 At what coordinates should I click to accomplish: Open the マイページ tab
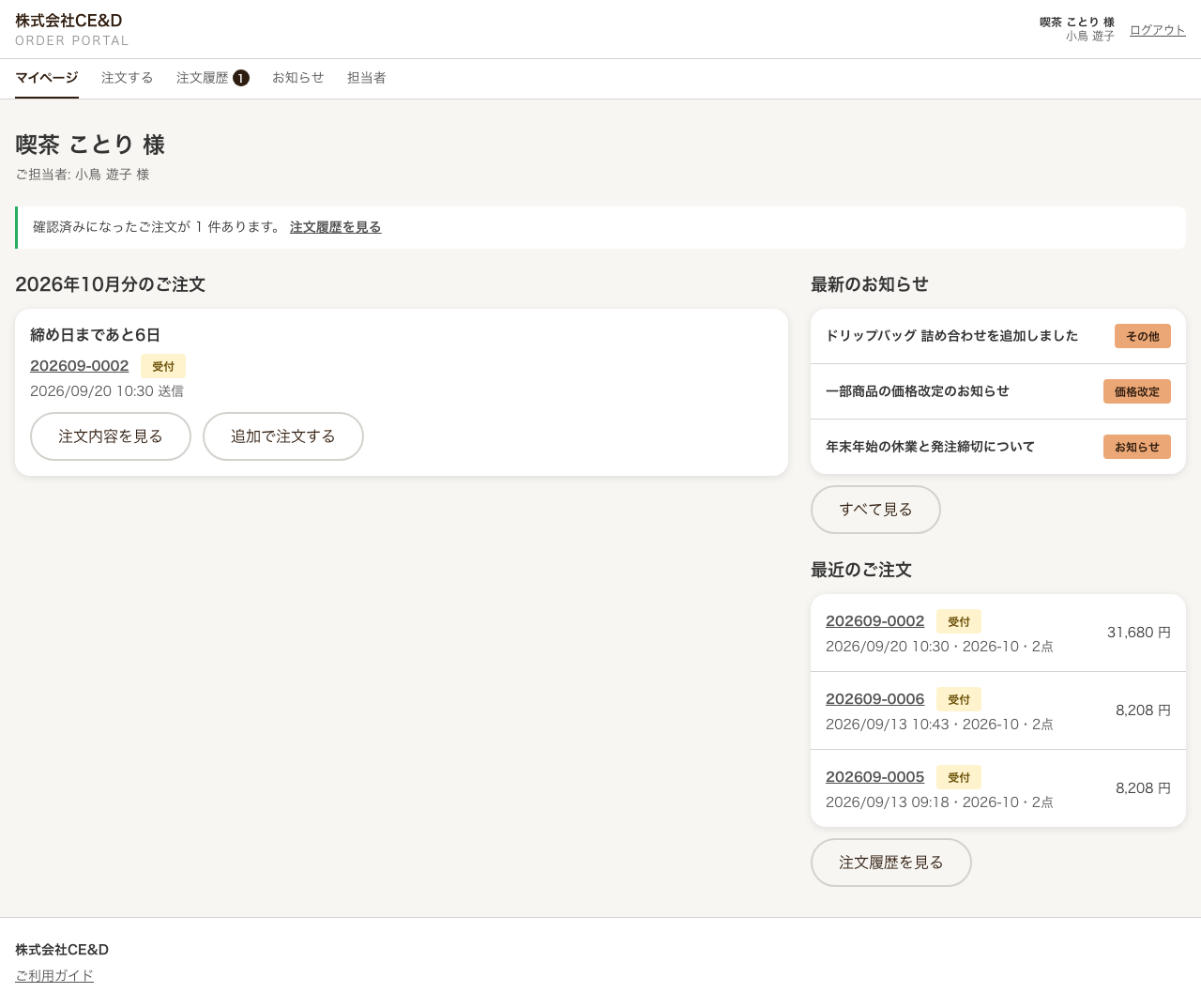47,78
